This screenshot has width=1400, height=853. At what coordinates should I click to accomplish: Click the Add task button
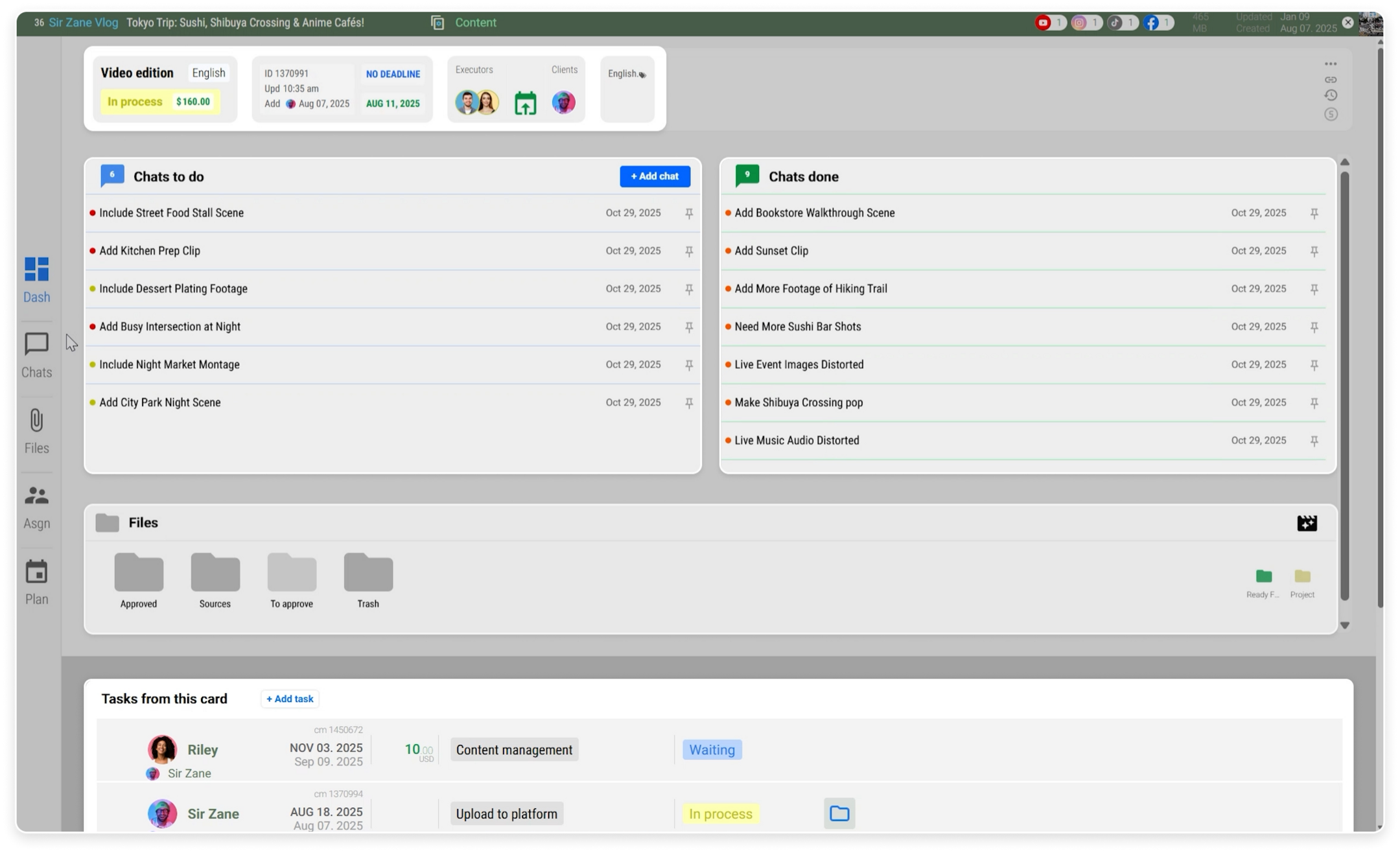point(290,699)
